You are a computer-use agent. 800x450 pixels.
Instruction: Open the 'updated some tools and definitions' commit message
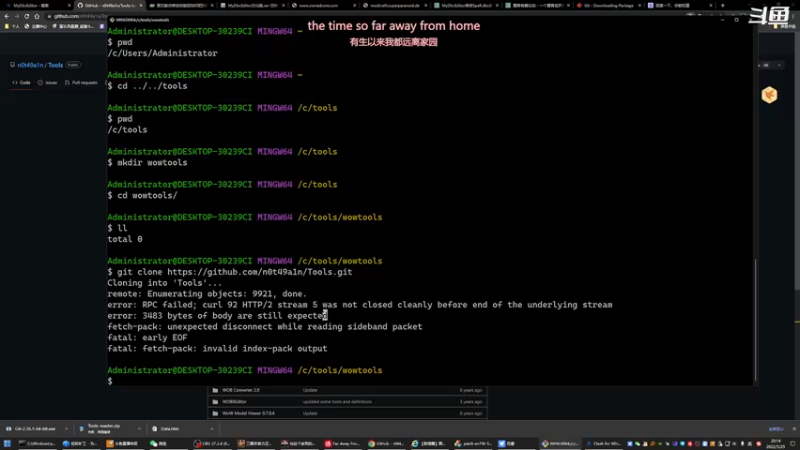337,402
